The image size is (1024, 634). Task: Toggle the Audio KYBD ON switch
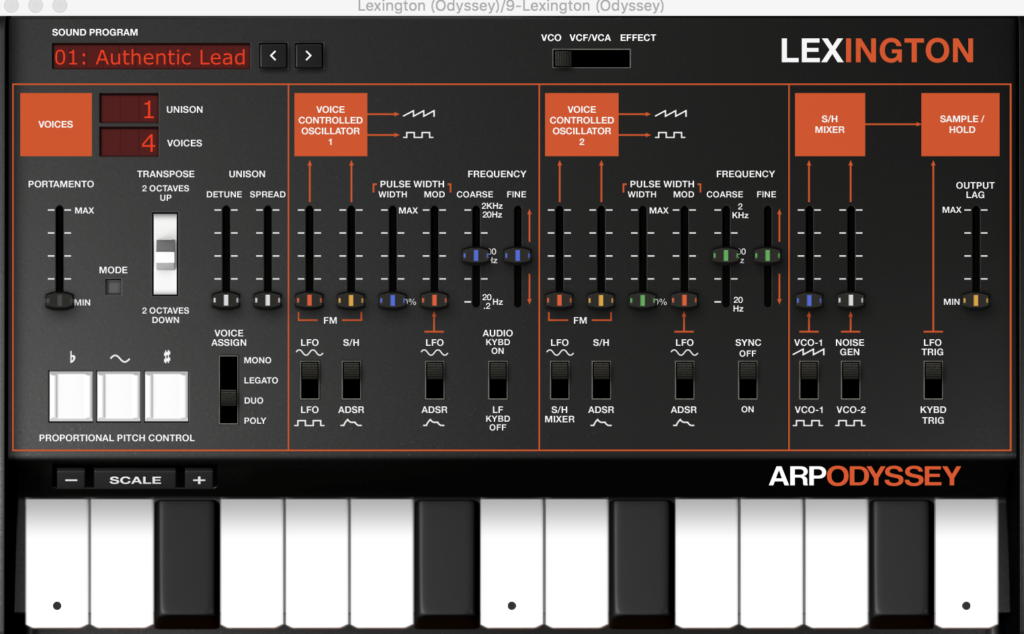pos(497,381)
